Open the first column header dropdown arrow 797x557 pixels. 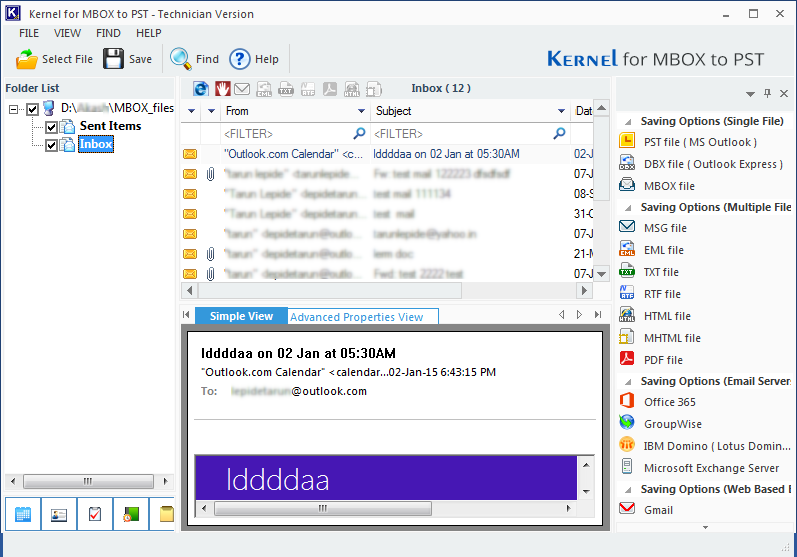[191, 111]
